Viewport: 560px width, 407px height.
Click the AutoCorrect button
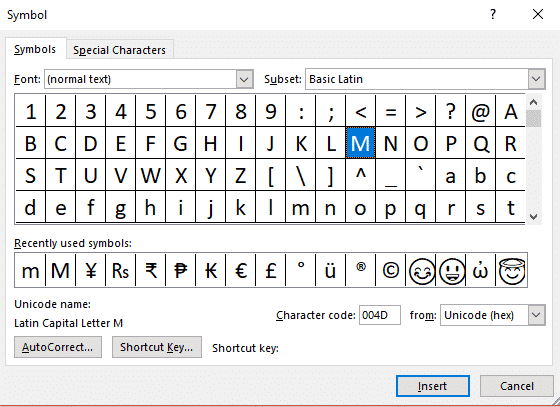click(58, 347)
